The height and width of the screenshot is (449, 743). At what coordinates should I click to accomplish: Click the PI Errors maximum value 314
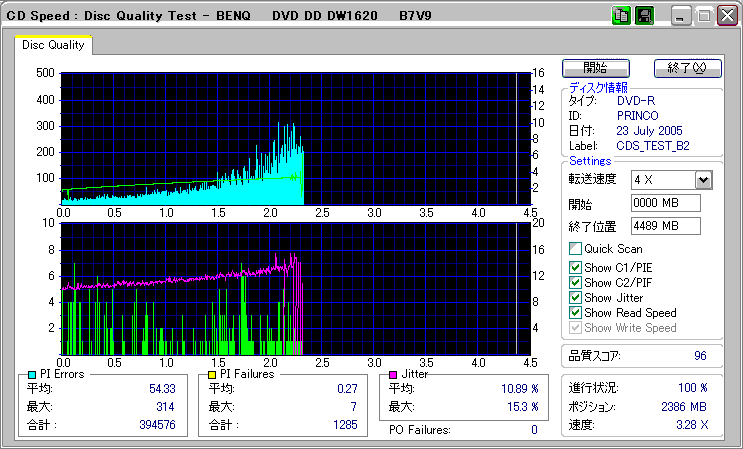coord(165,407)
